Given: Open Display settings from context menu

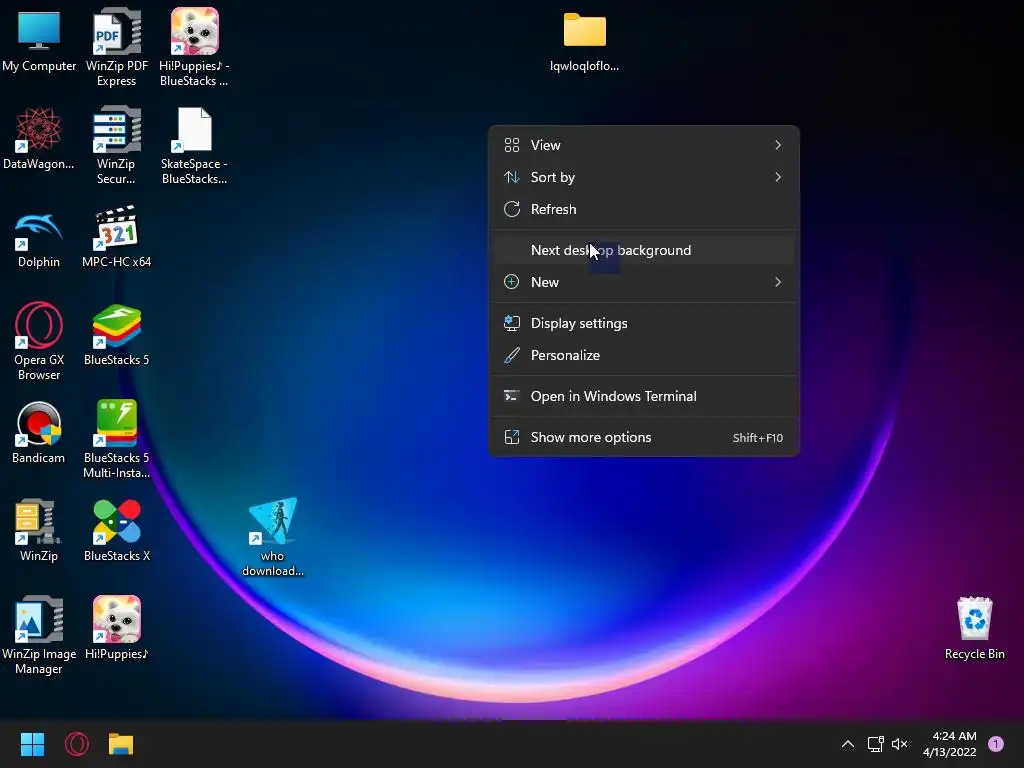Looking at the screenshot, I should (x=644, y=323).
